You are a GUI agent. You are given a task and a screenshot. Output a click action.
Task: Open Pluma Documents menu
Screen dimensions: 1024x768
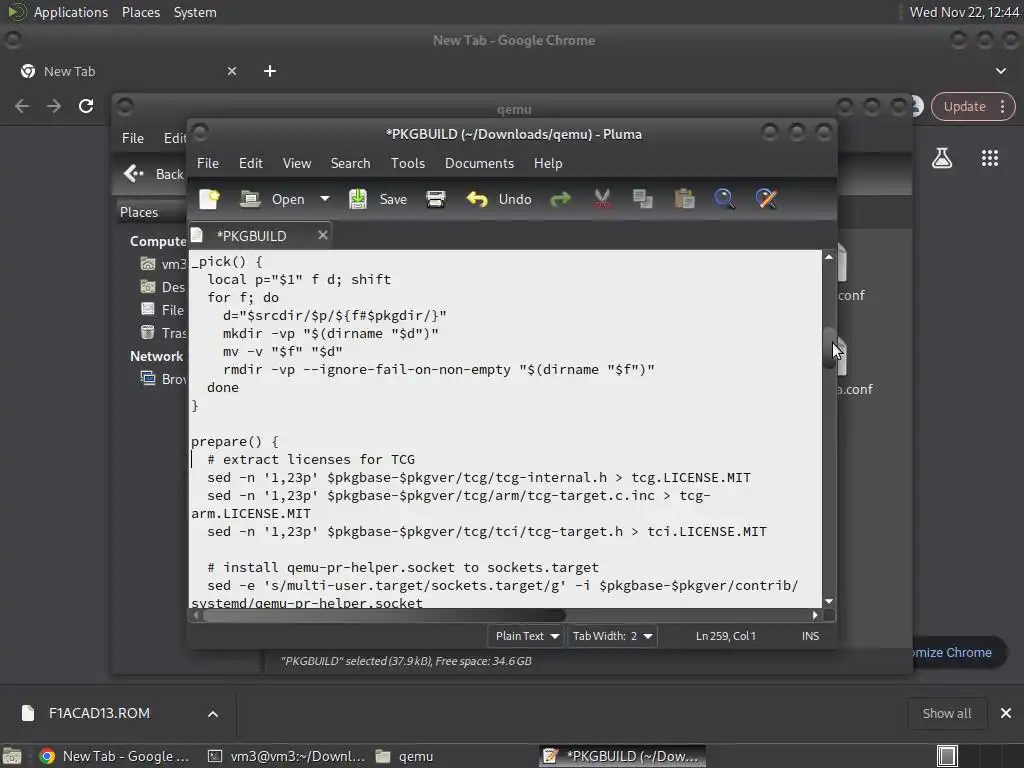click(479, 163)
